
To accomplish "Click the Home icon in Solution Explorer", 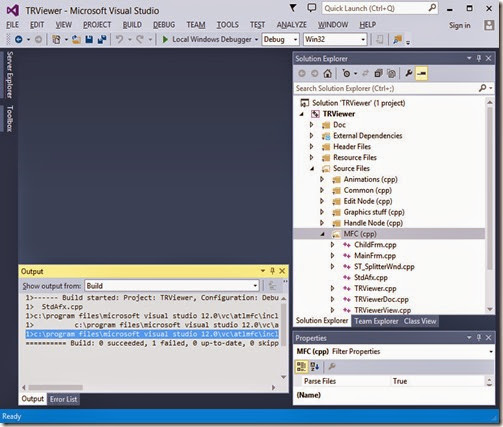I will [x=328, y=73].
